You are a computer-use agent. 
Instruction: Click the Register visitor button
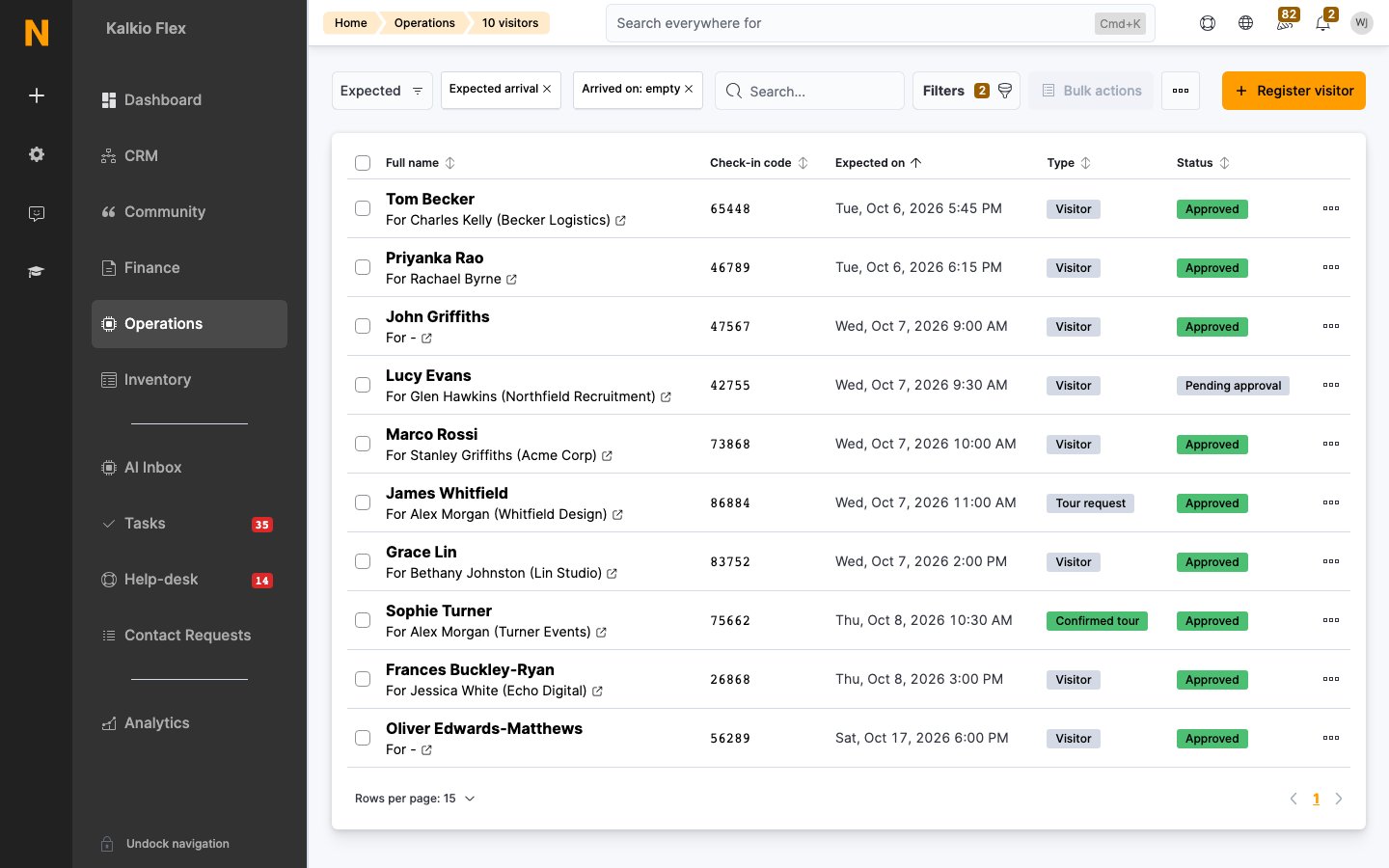[x=1294, y=91]
